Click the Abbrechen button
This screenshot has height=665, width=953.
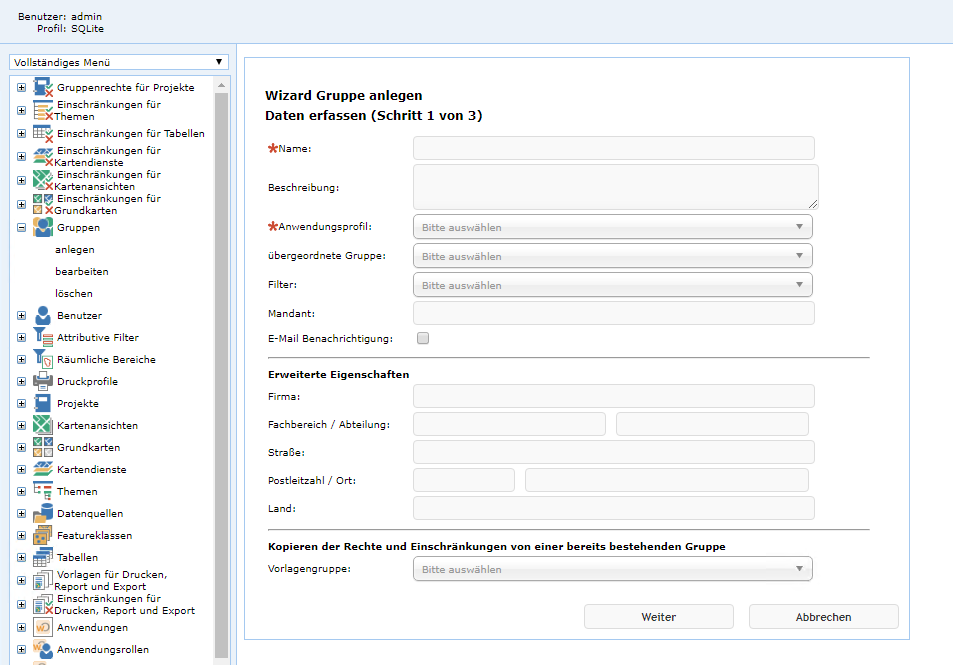click(823, 617)
